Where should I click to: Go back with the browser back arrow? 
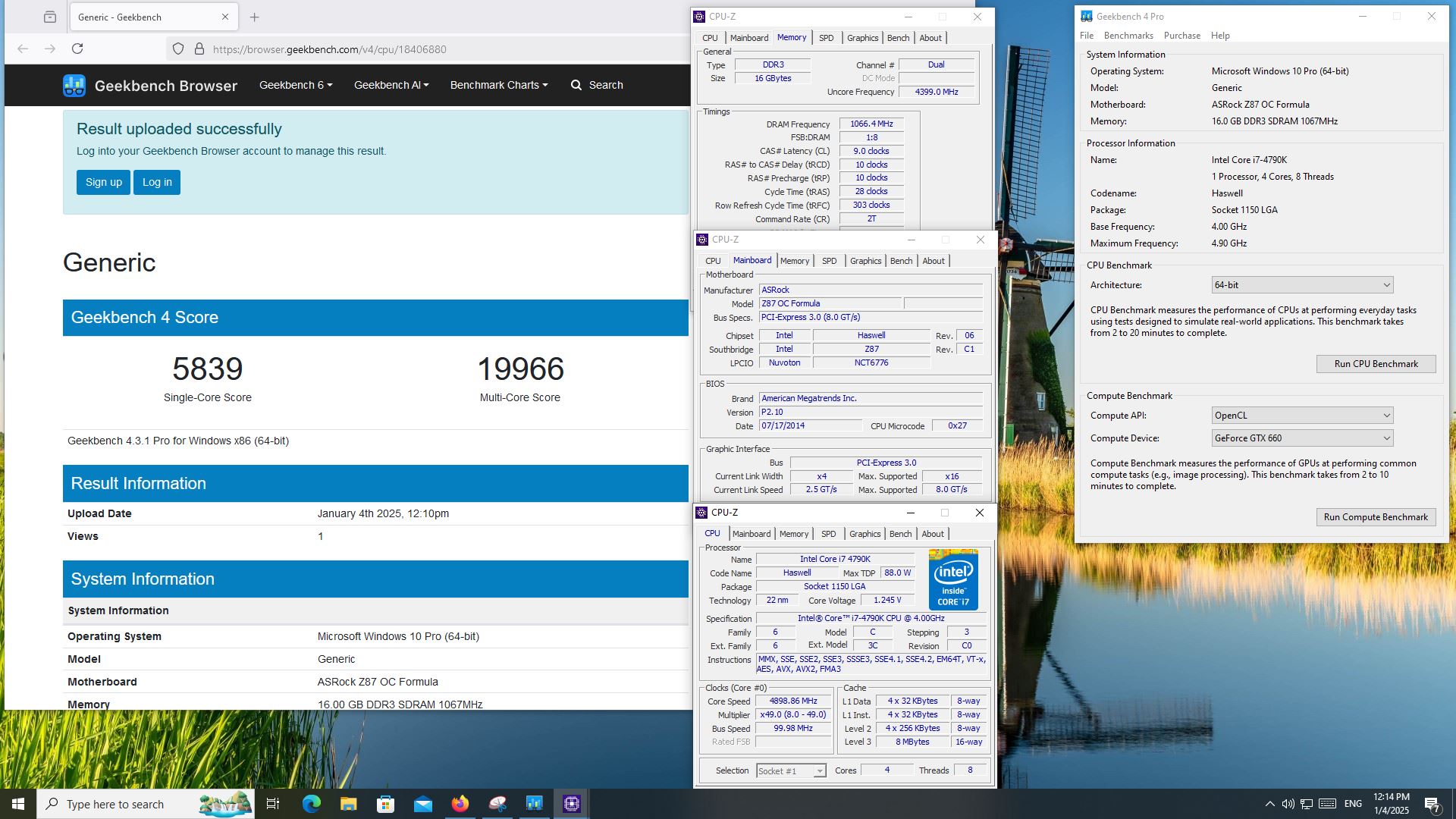[x=23, y=49]
